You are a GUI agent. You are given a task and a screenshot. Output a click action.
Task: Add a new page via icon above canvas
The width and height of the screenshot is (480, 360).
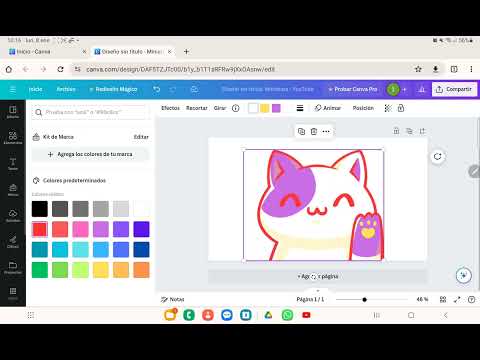[422, 131]
